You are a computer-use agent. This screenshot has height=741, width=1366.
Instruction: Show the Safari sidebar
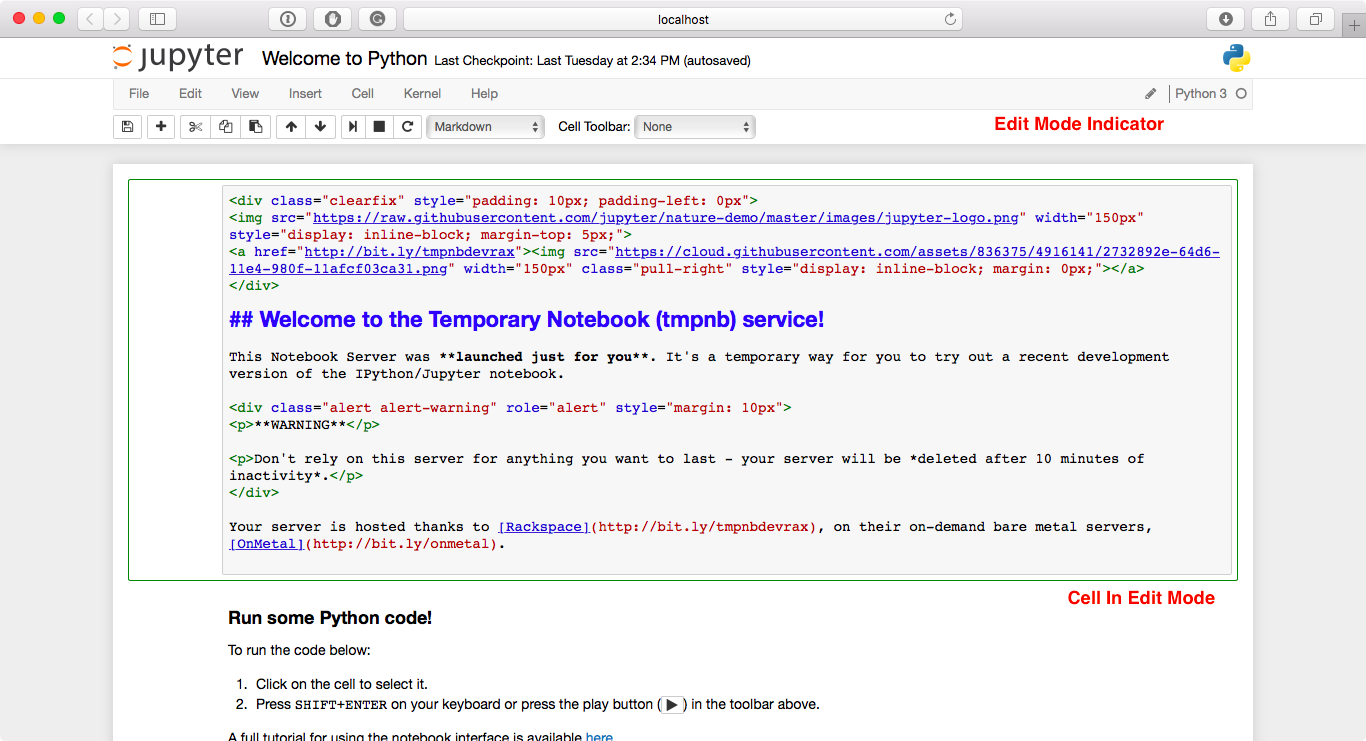click(x=157, y=19)
